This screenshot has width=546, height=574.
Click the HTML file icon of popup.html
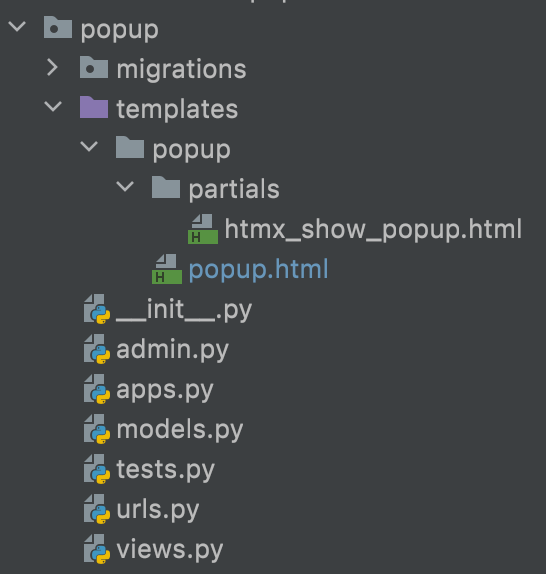[167, 269]
